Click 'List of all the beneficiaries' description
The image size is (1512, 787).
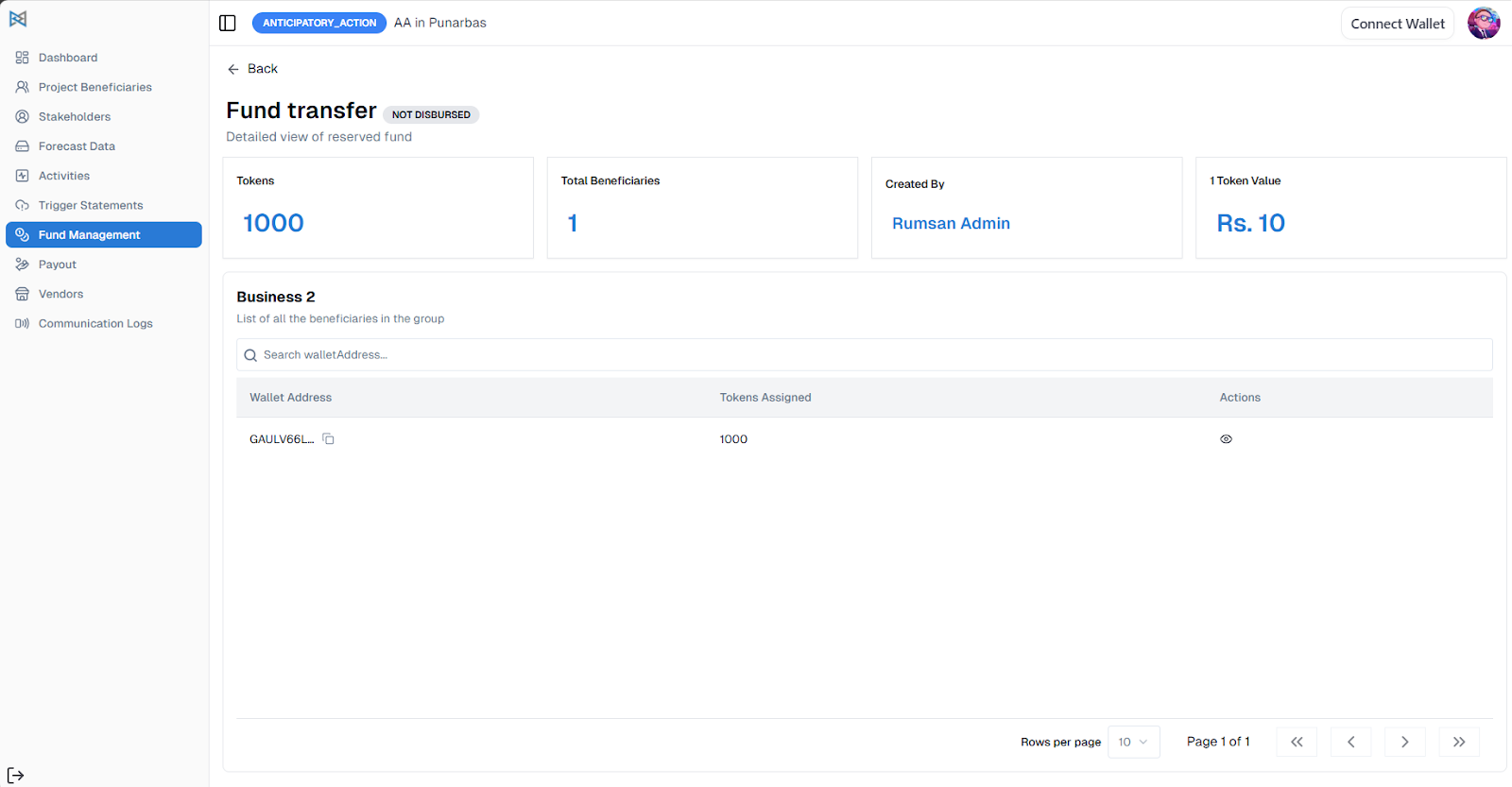click(340, 319)
